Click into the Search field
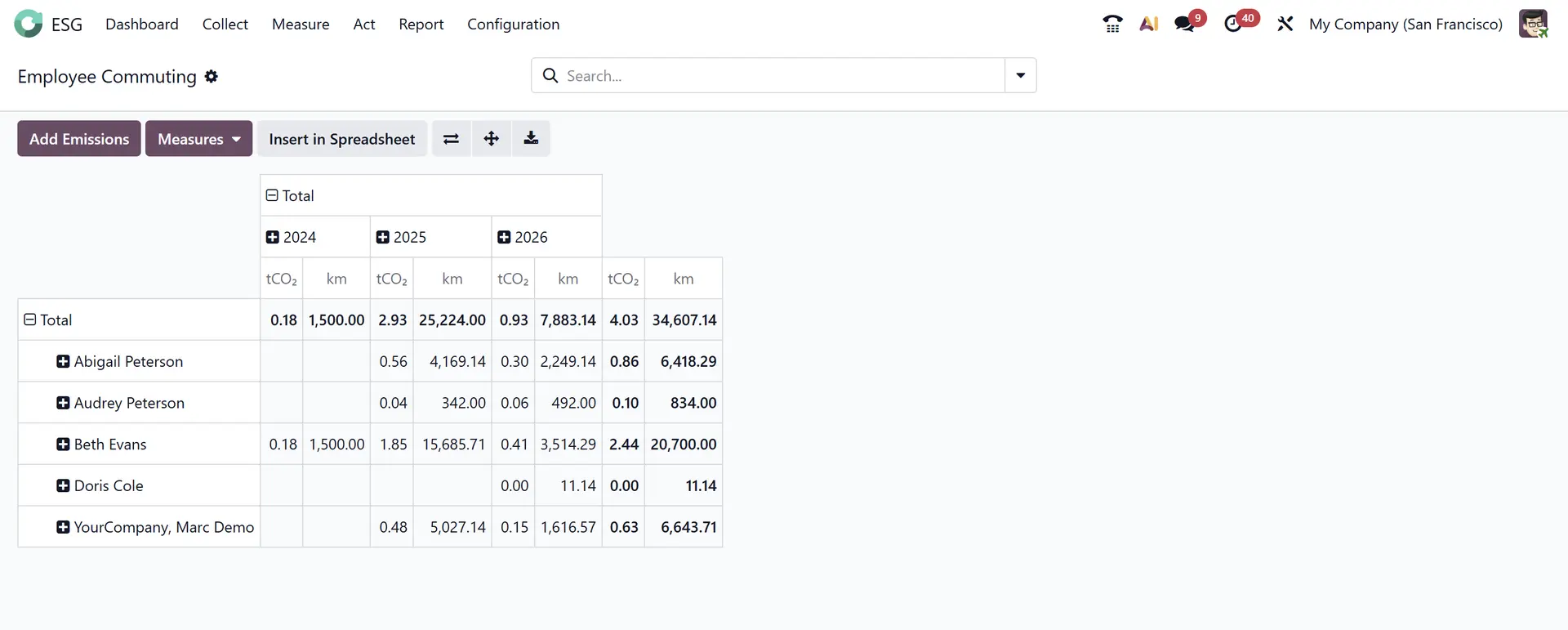The width and height of the screenshot is (1568, 630). click(x=776, y=76)
